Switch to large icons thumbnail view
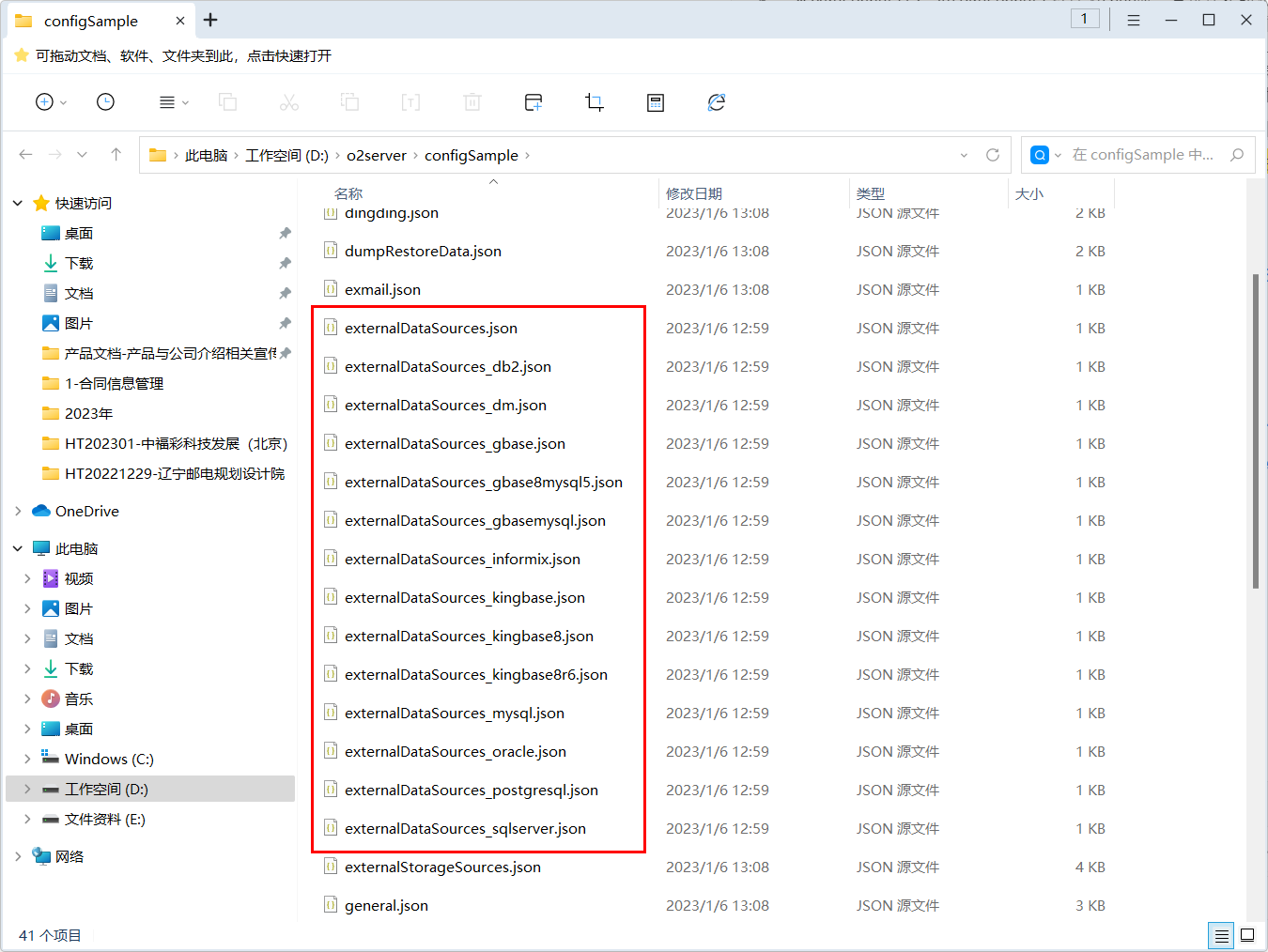 click(1247, 935)
